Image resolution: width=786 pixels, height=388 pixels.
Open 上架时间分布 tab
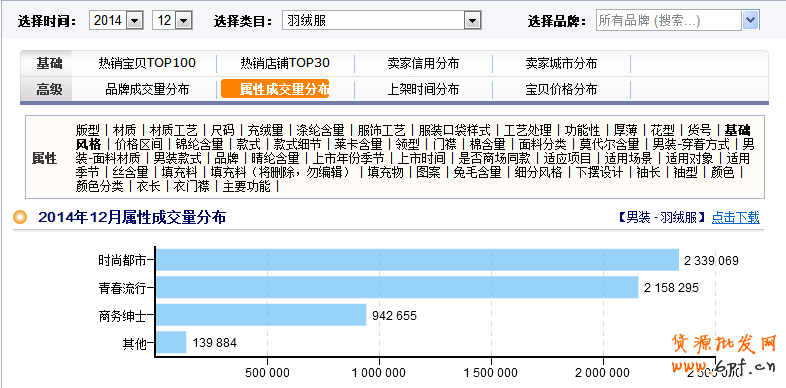[x=423, y=90]
